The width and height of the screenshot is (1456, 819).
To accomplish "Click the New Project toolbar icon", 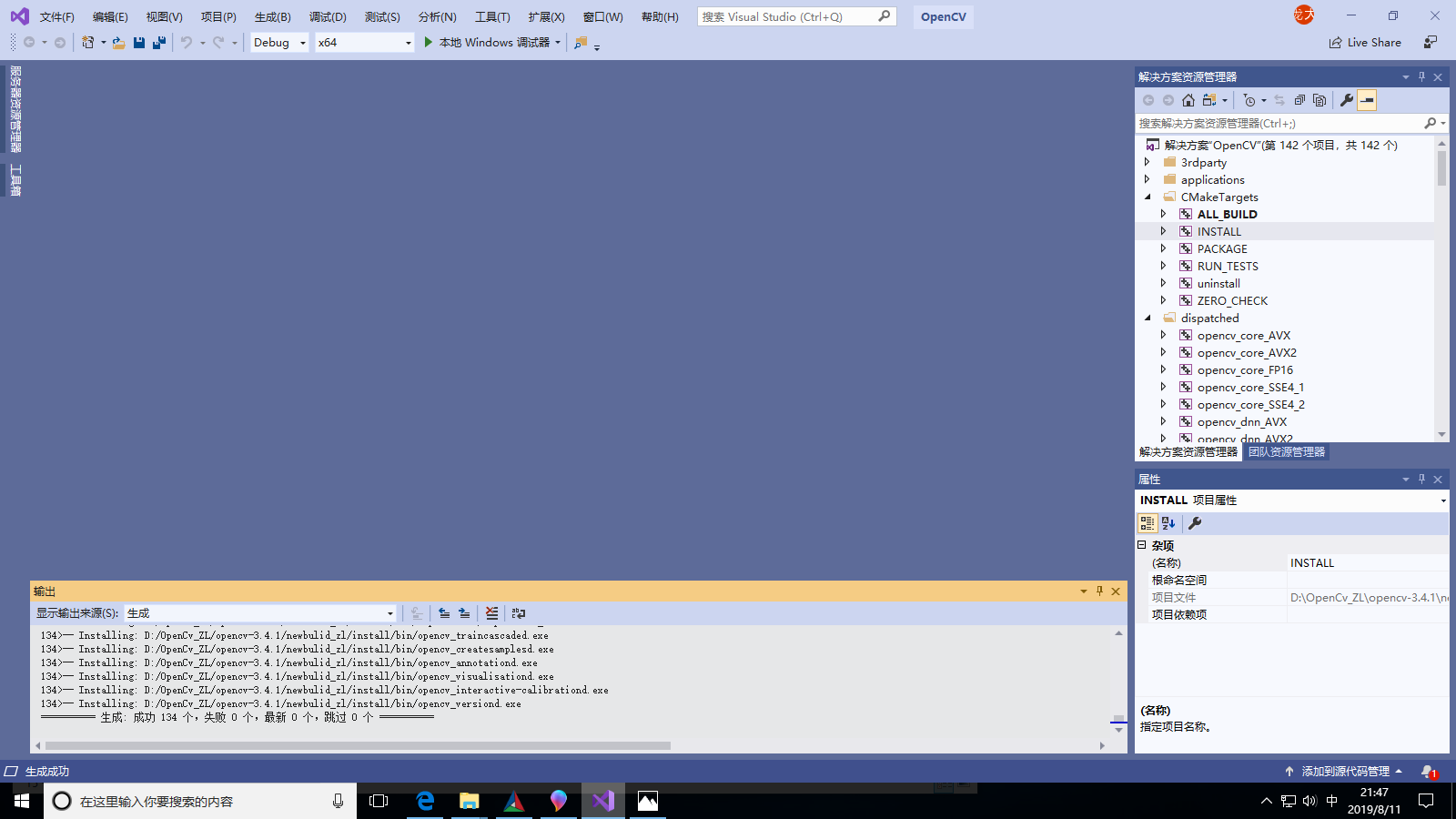I will point(88,43).
